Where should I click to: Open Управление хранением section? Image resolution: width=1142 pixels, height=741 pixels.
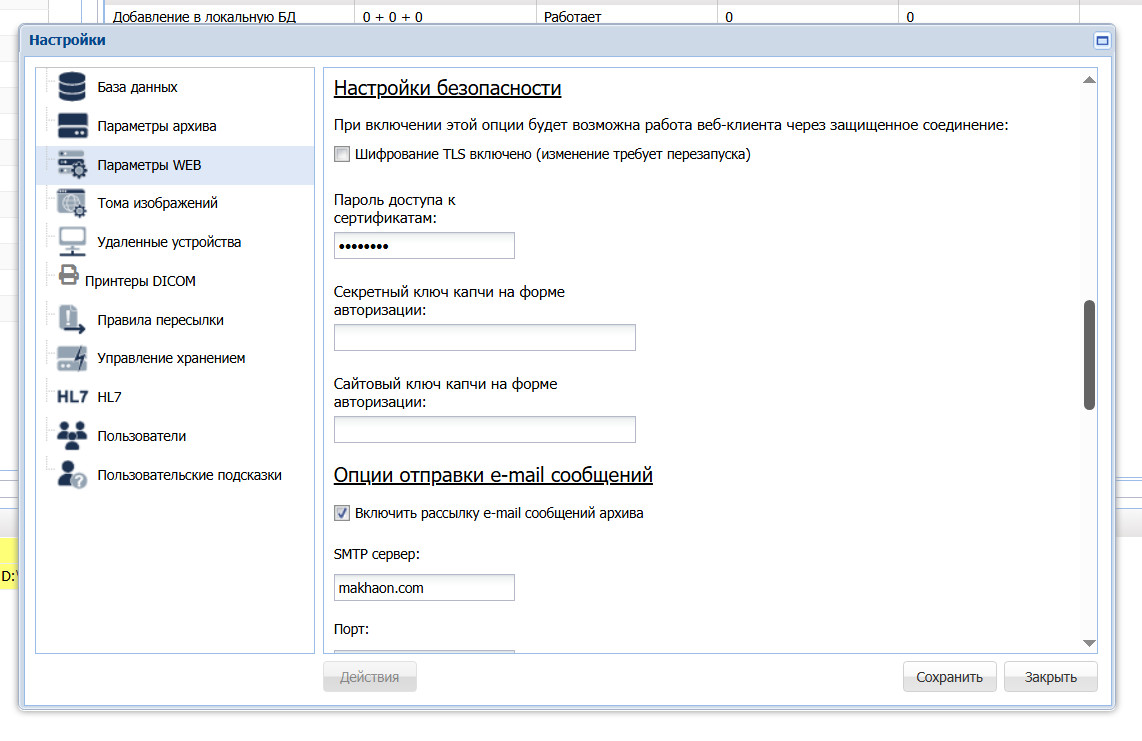click(x=171, y=358)
